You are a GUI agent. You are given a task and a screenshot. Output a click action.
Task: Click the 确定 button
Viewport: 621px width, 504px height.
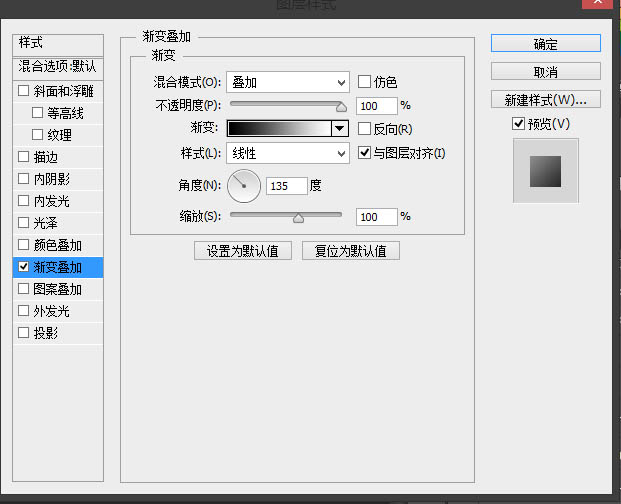click(x=546, y=43)
